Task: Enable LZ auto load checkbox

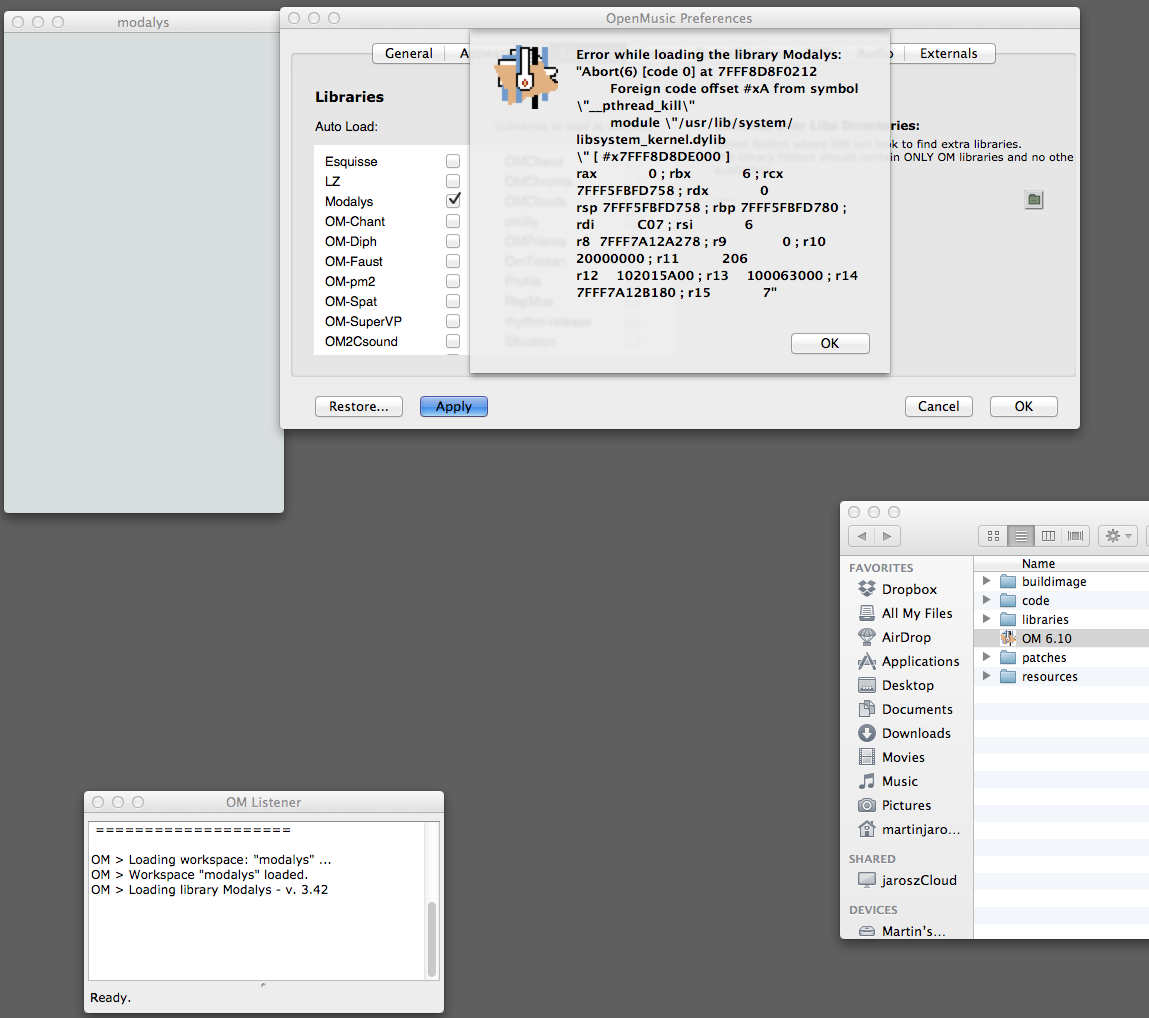Action: click(x=453, y=181)
